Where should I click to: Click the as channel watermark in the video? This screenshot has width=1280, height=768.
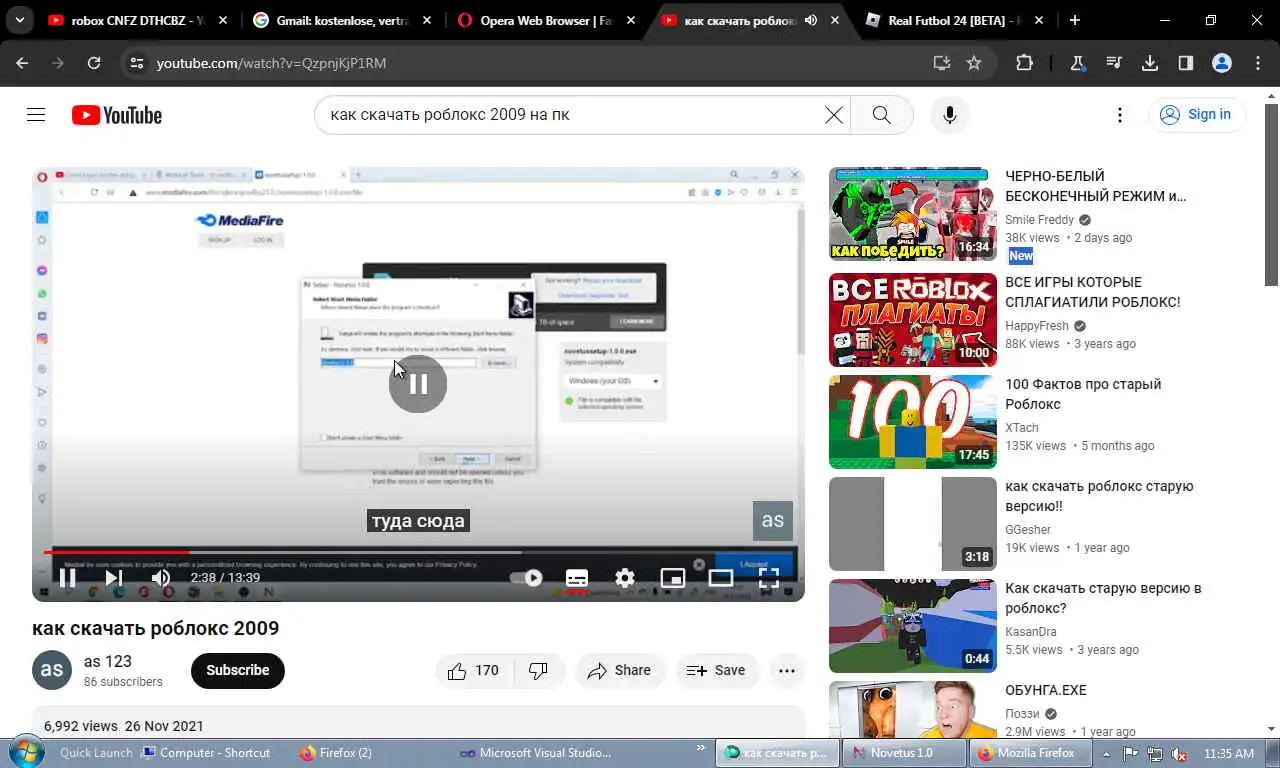(773, 520)
